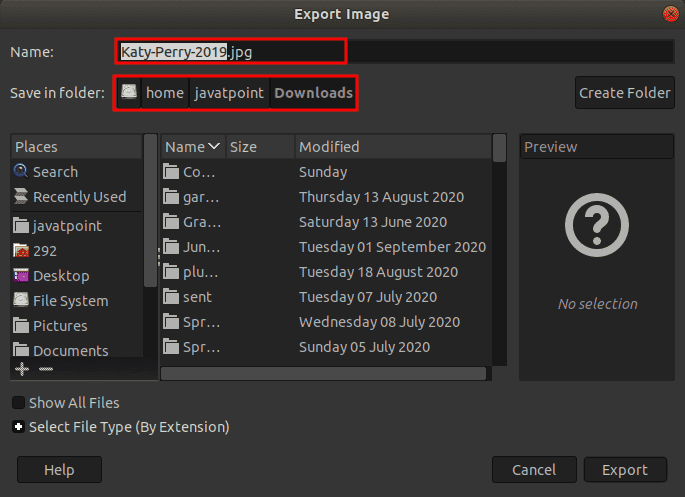Click the horizontal scrollbar under file list

(324, 373)
